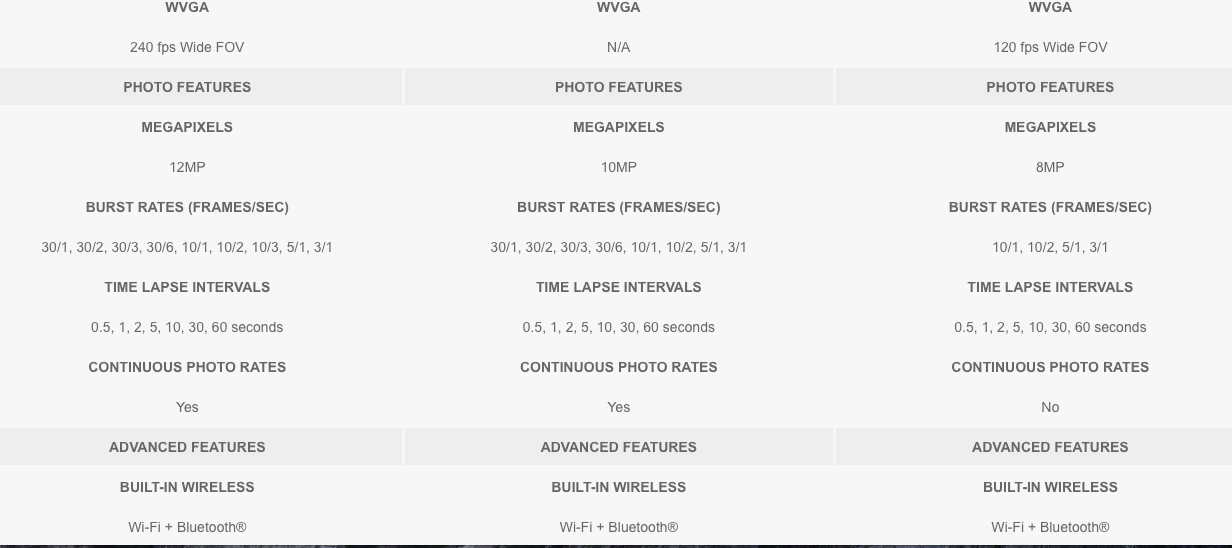Click the ADVANCED FEATURES header in left column
This screenshot has height=548, width=1232.
click(187, 447)
